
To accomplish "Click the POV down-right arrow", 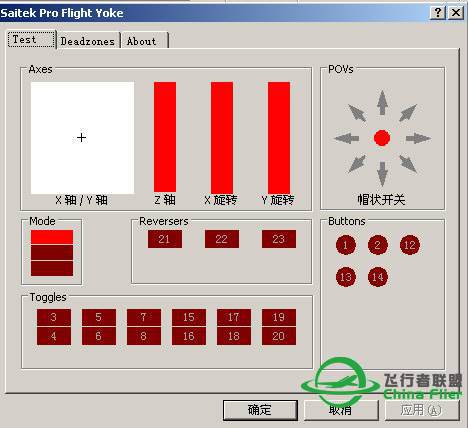I will tap(408, 164).
